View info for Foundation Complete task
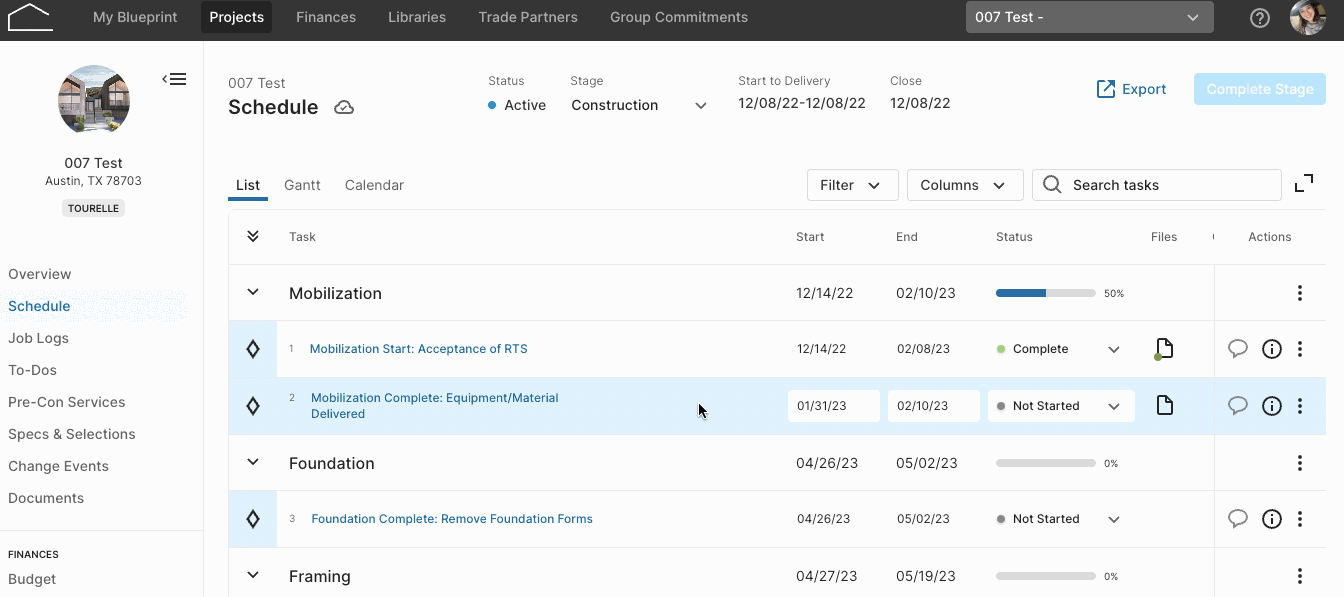Viewport: 1344px width, 597px height. [1272, 519]
